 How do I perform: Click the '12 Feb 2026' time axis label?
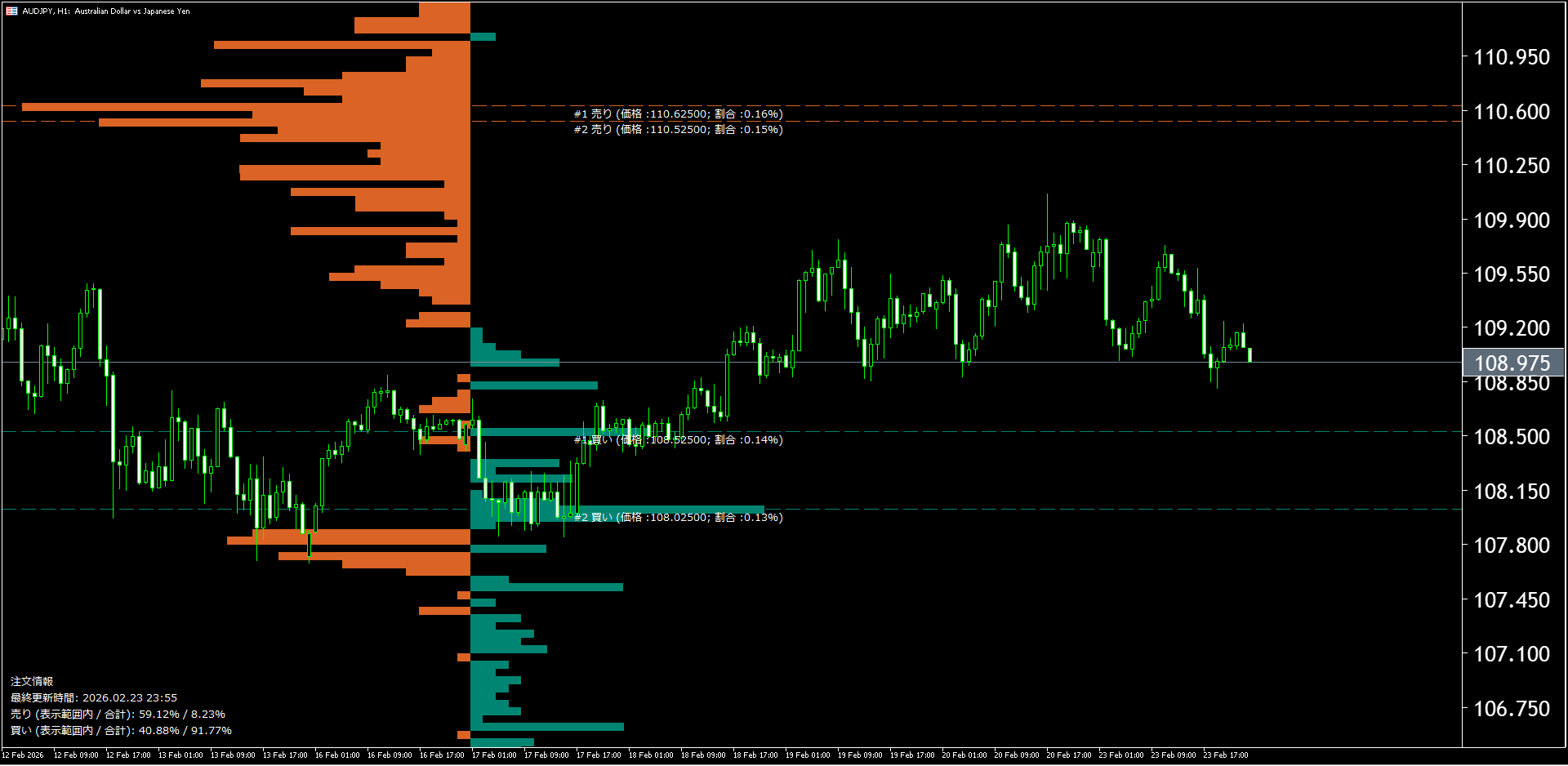coord(23,755)
